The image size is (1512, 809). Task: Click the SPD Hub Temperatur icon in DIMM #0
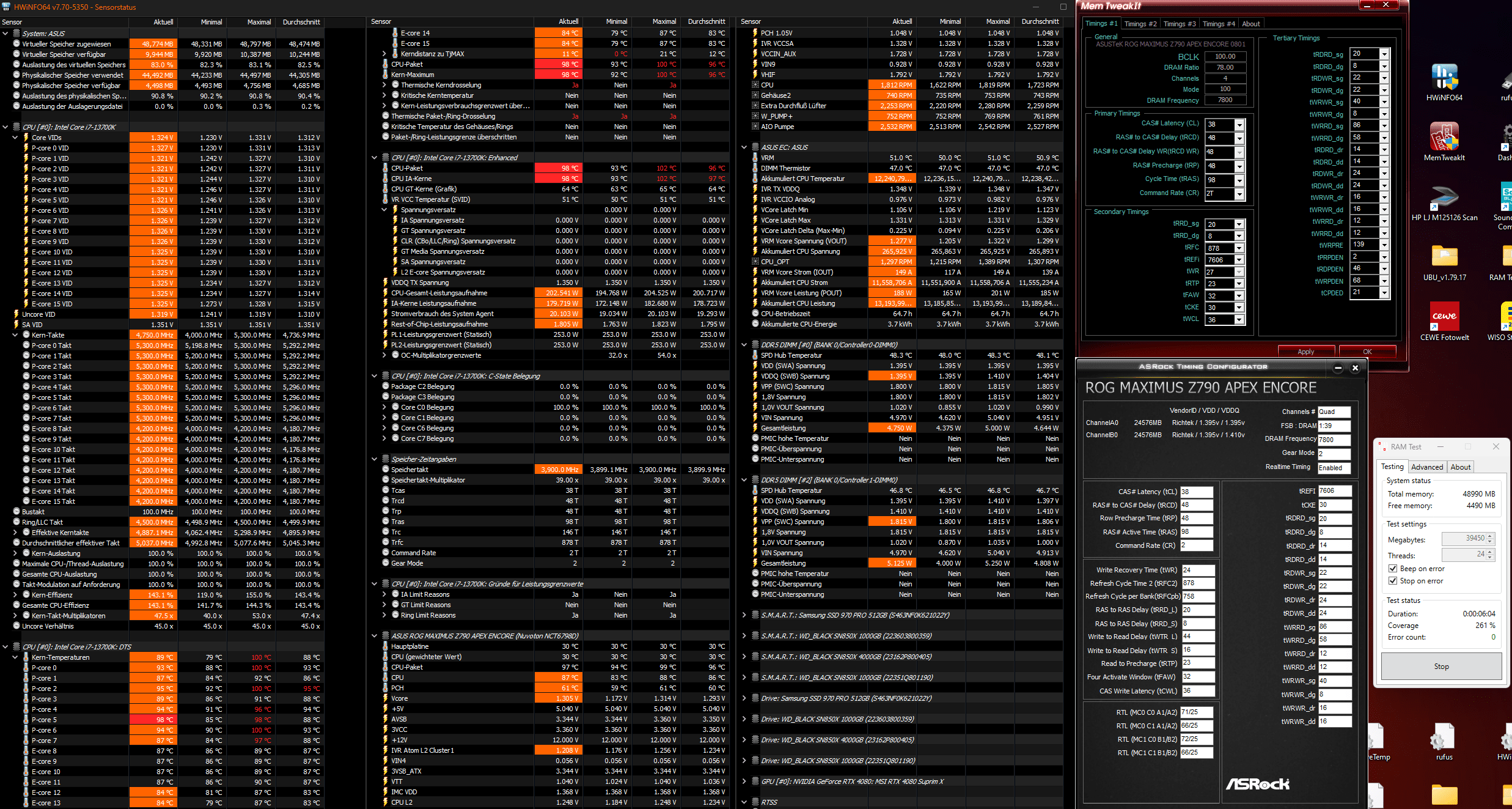(x=755, y=355)
